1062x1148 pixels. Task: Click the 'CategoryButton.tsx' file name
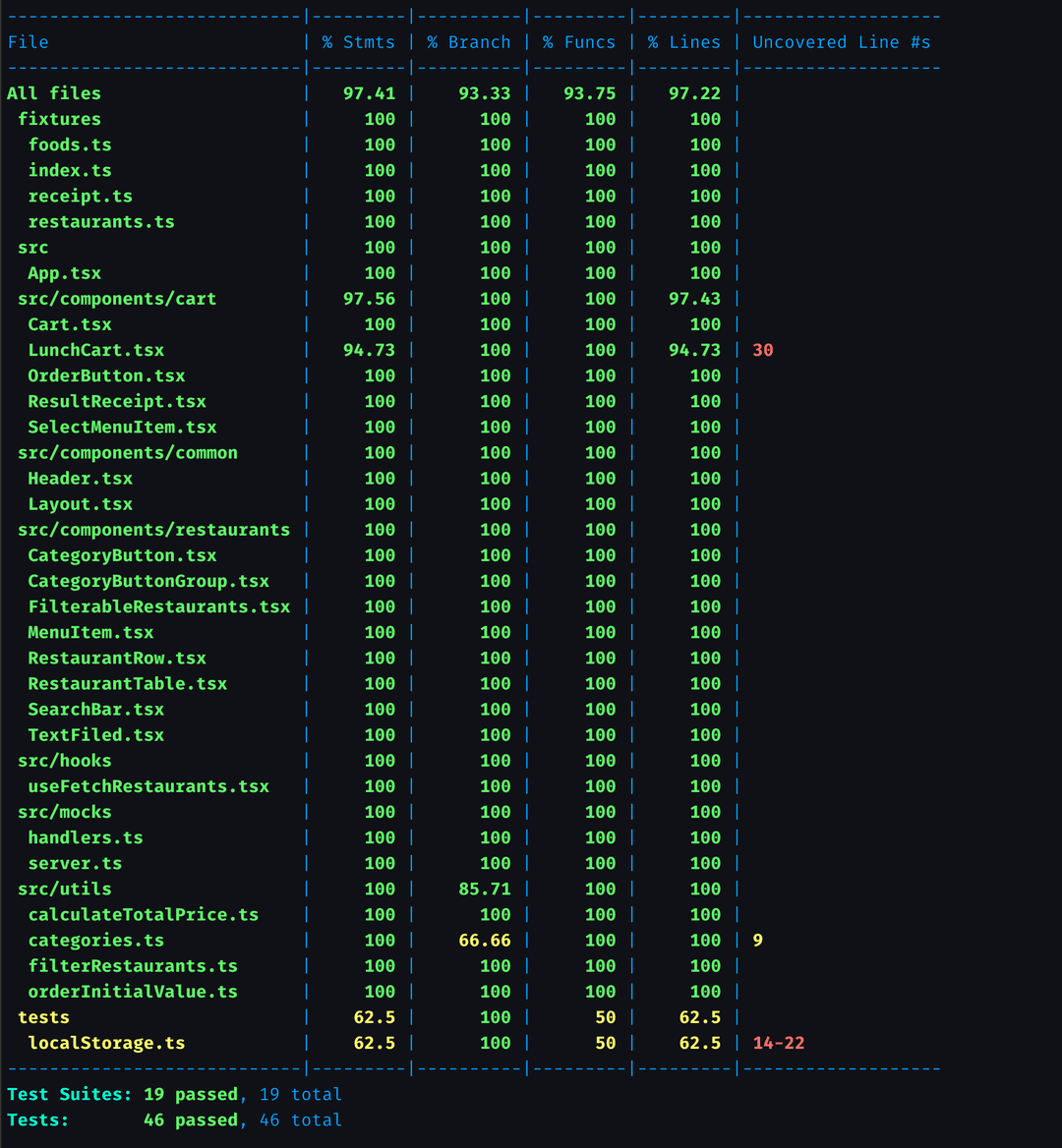(x=122, y=555)
